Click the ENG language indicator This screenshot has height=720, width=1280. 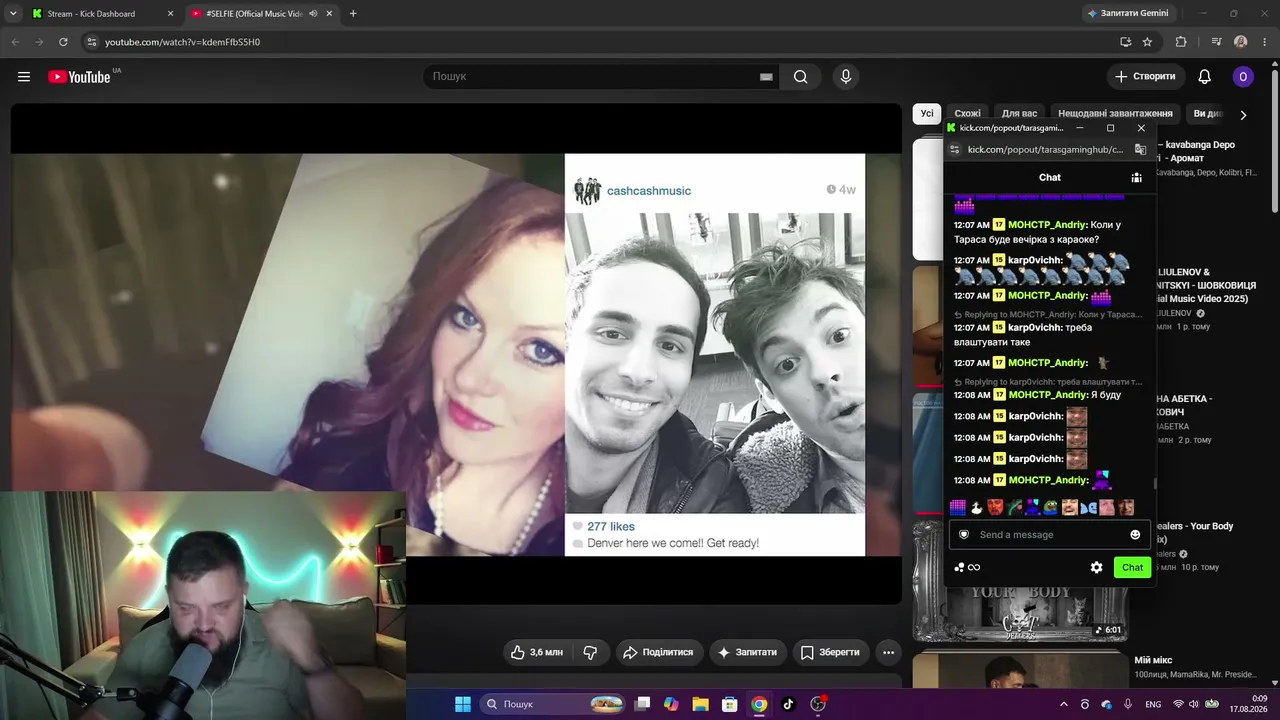(x=1153, y=704)
